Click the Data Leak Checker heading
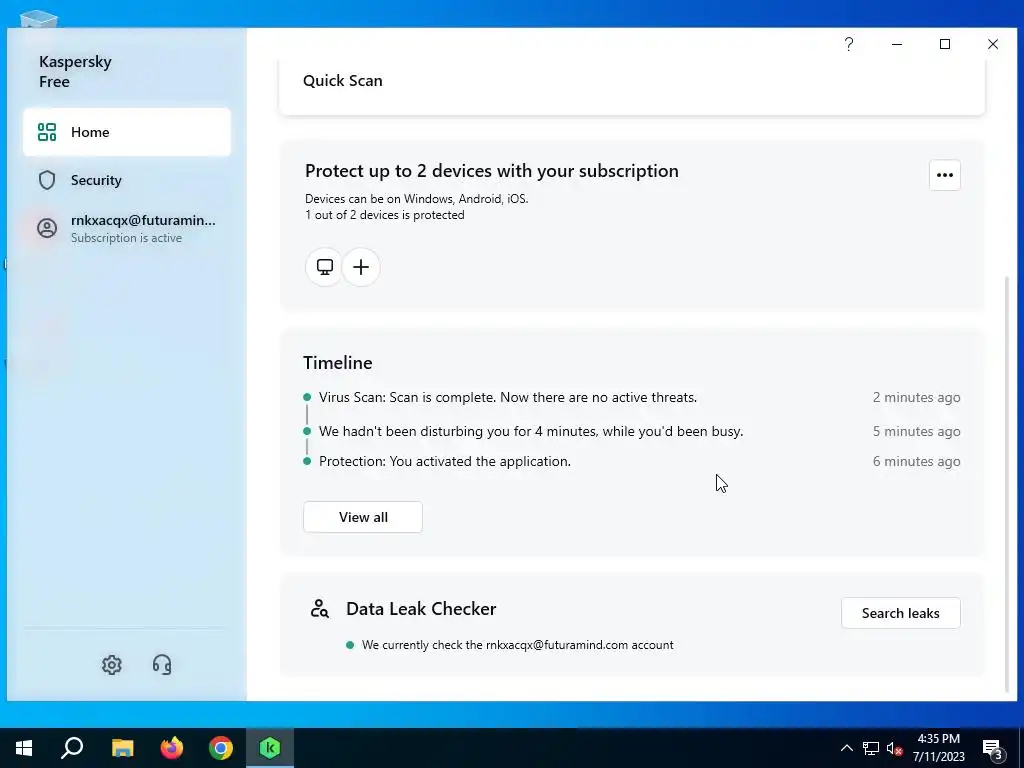This screenshot has height=768, width=1024. (421, 609)
